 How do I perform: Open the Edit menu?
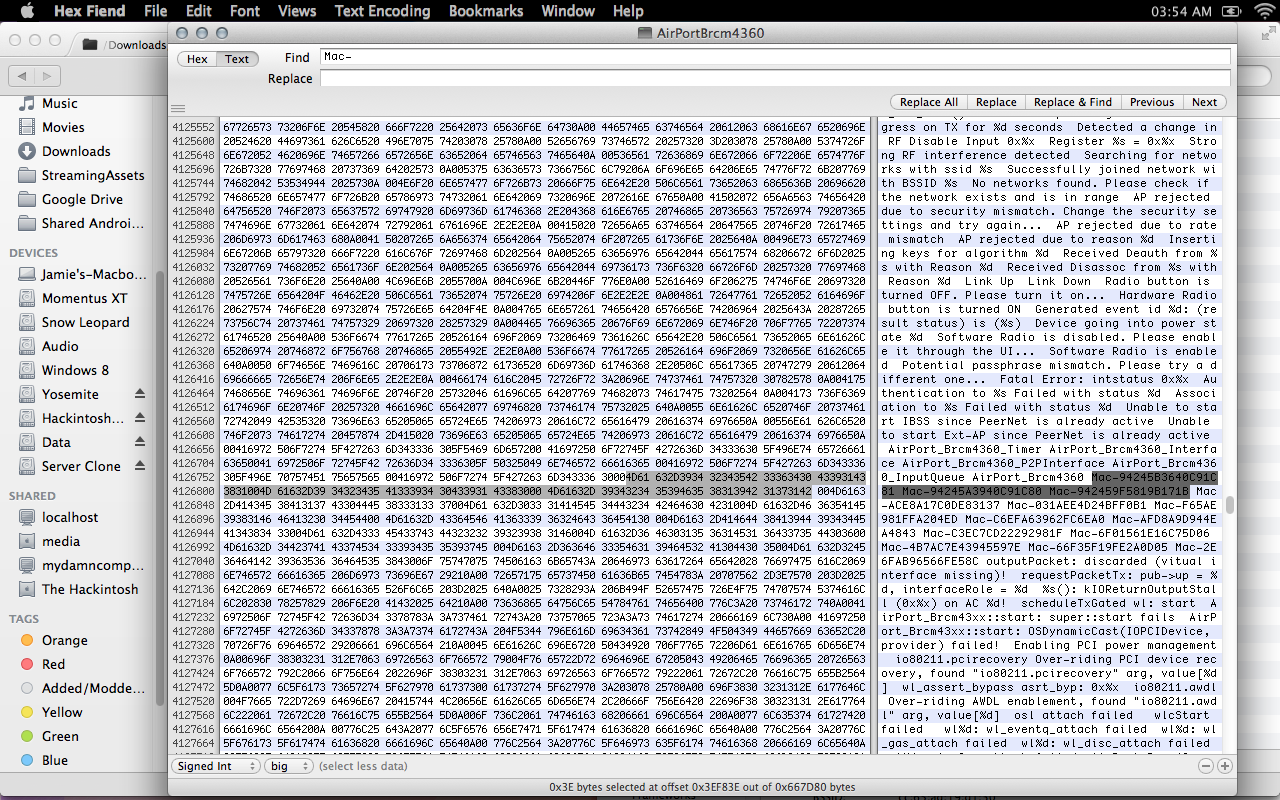pos(199,11)
